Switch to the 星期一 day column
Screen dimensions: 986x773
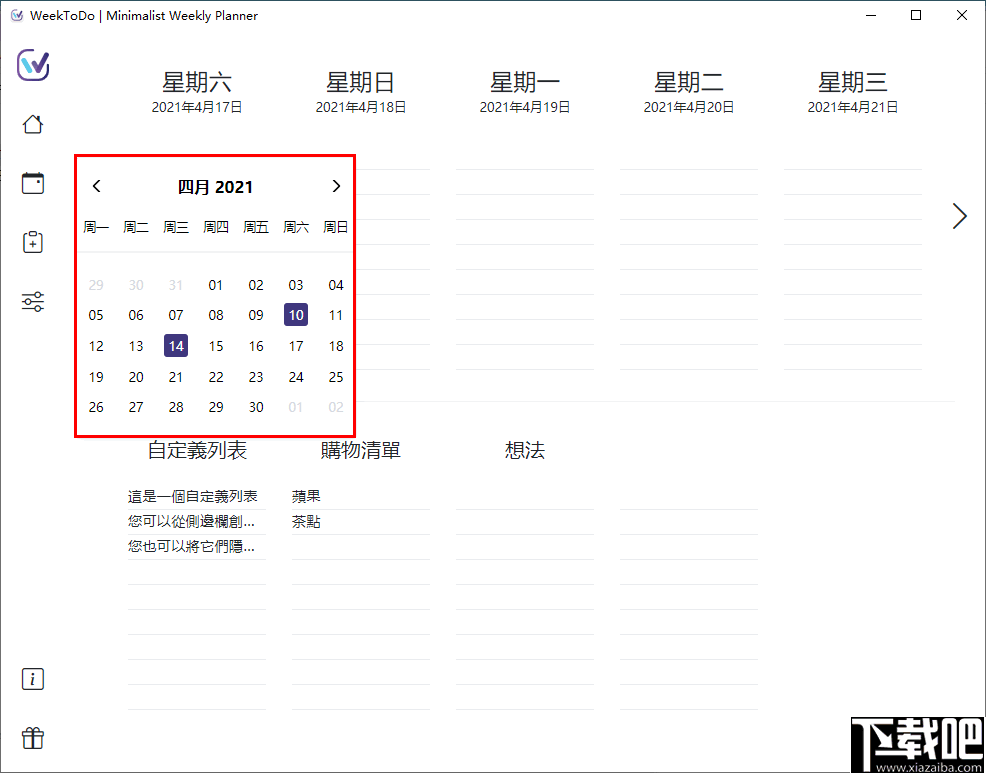[x=525, y=83]
